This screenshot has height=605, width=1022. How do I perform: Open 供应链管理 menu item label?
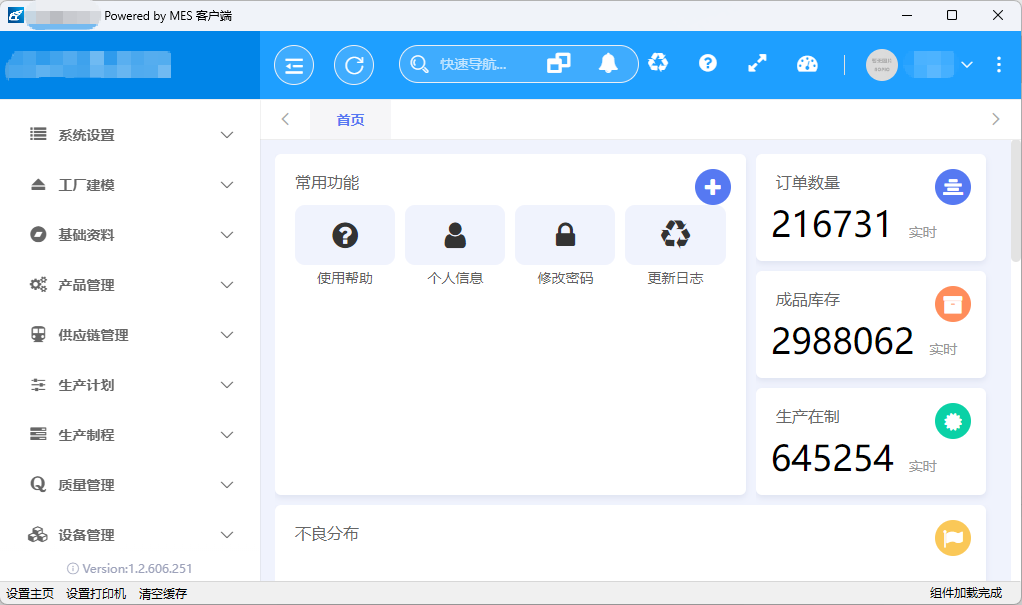coord(93,335)
